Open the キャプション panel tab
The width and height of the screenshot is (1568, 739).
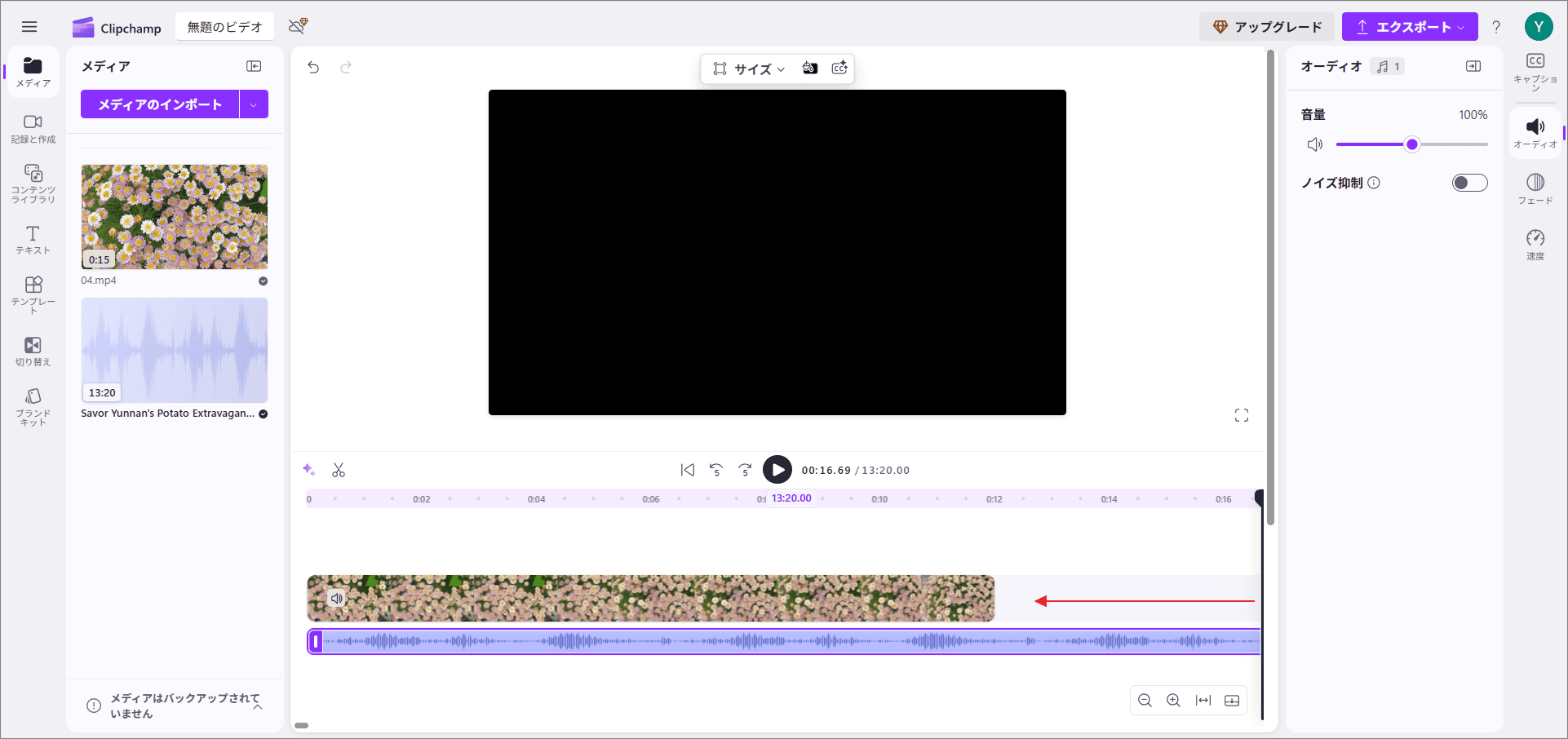click(1535, 71)
